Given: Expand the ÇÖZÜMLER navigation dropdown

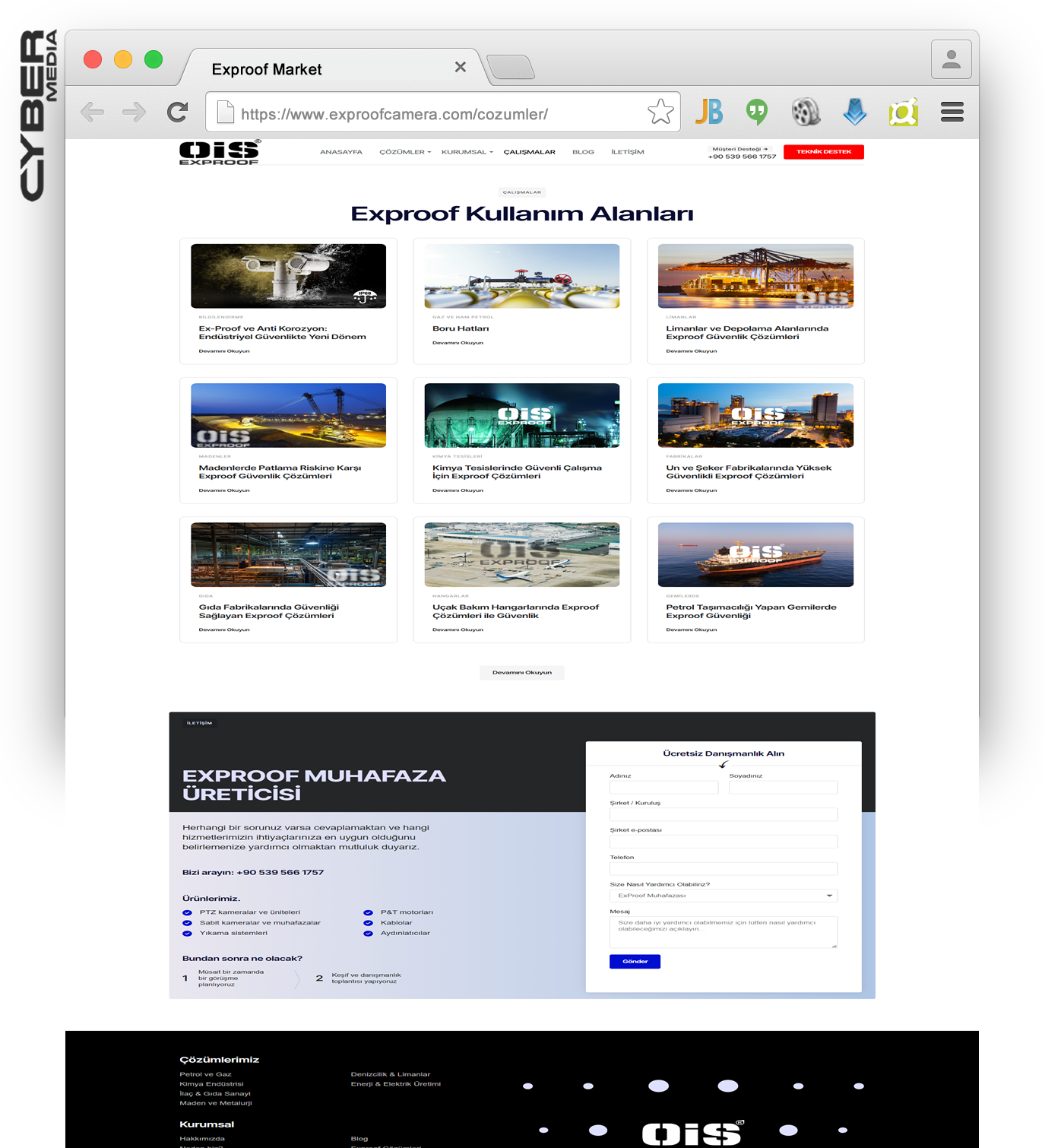Looking at the screenshot, I should point(405,152).
